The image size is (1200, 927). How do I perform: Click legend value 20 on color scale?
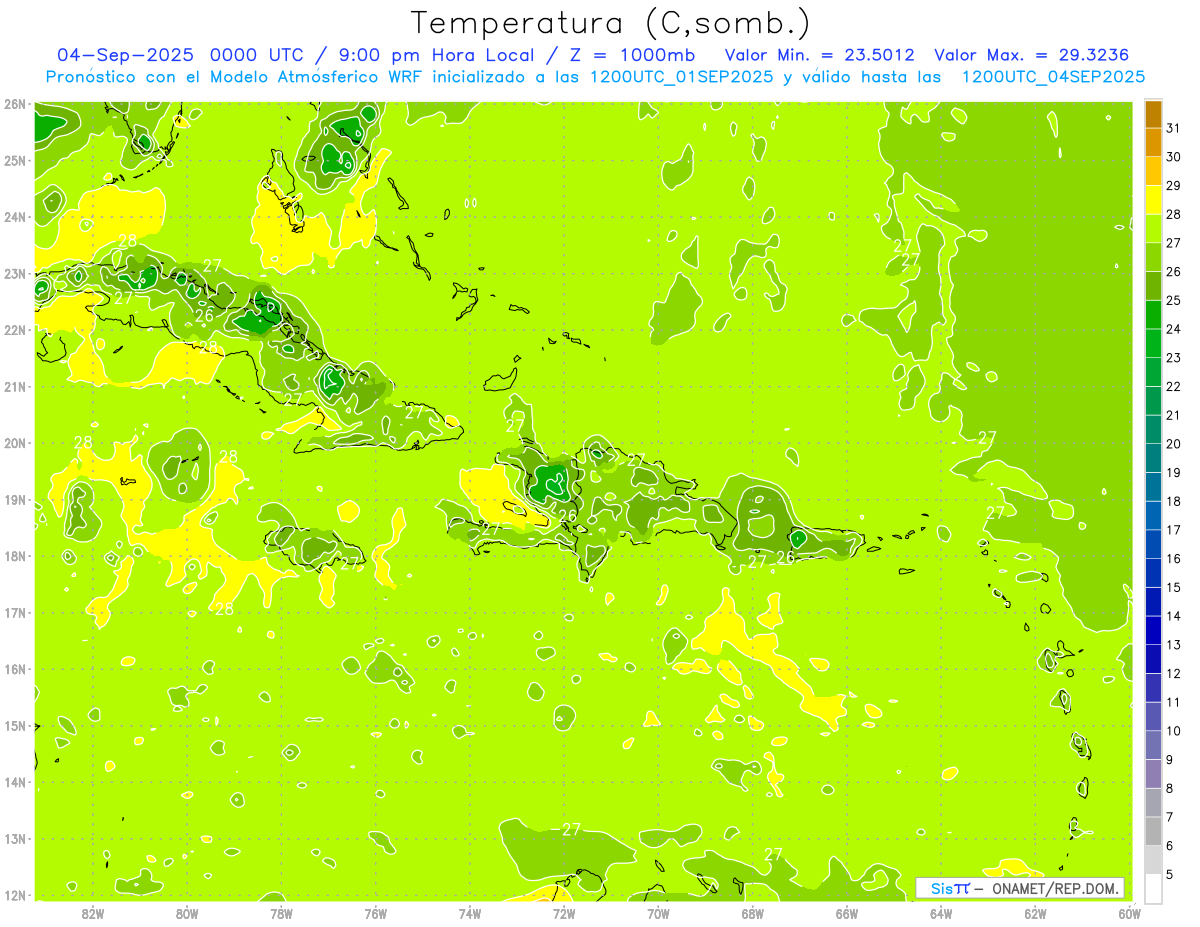tap(1174, 444)
